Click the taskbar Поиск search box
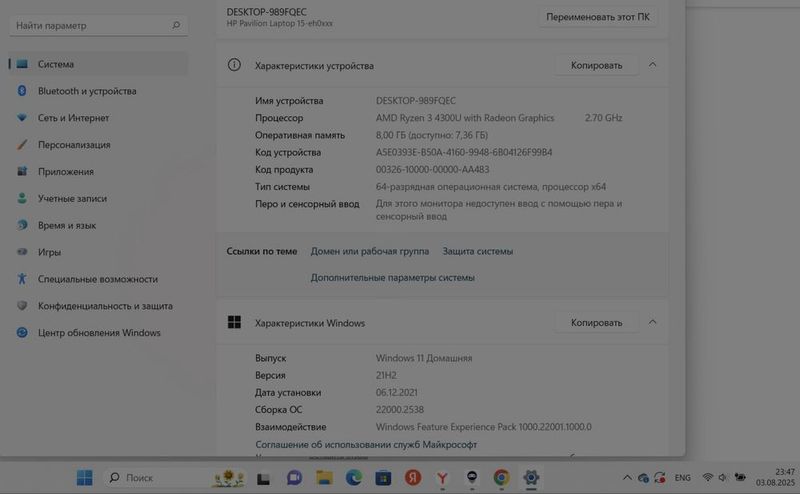The width and height of the screenshot is (800, 494). pos(176,478)
